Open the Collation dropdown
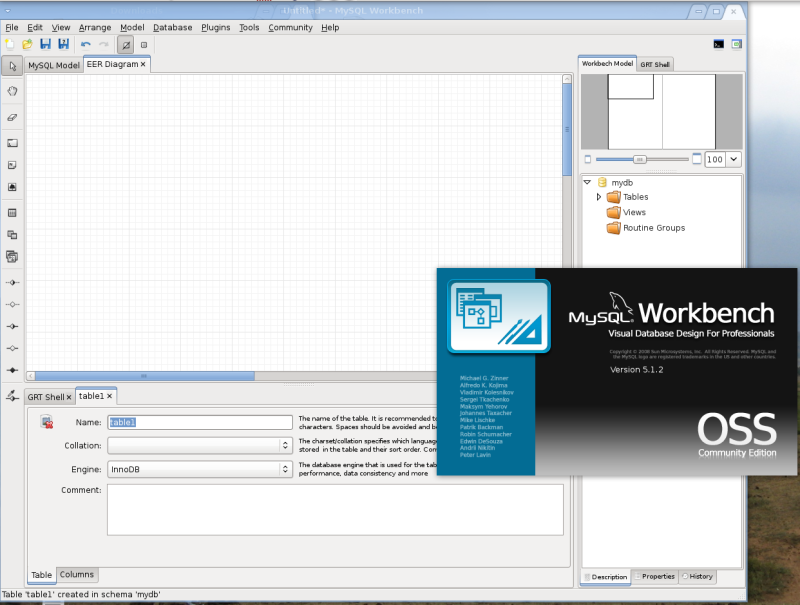Image resolution: width=800 pixels, height=605 pixels. (x=199, y=445)
